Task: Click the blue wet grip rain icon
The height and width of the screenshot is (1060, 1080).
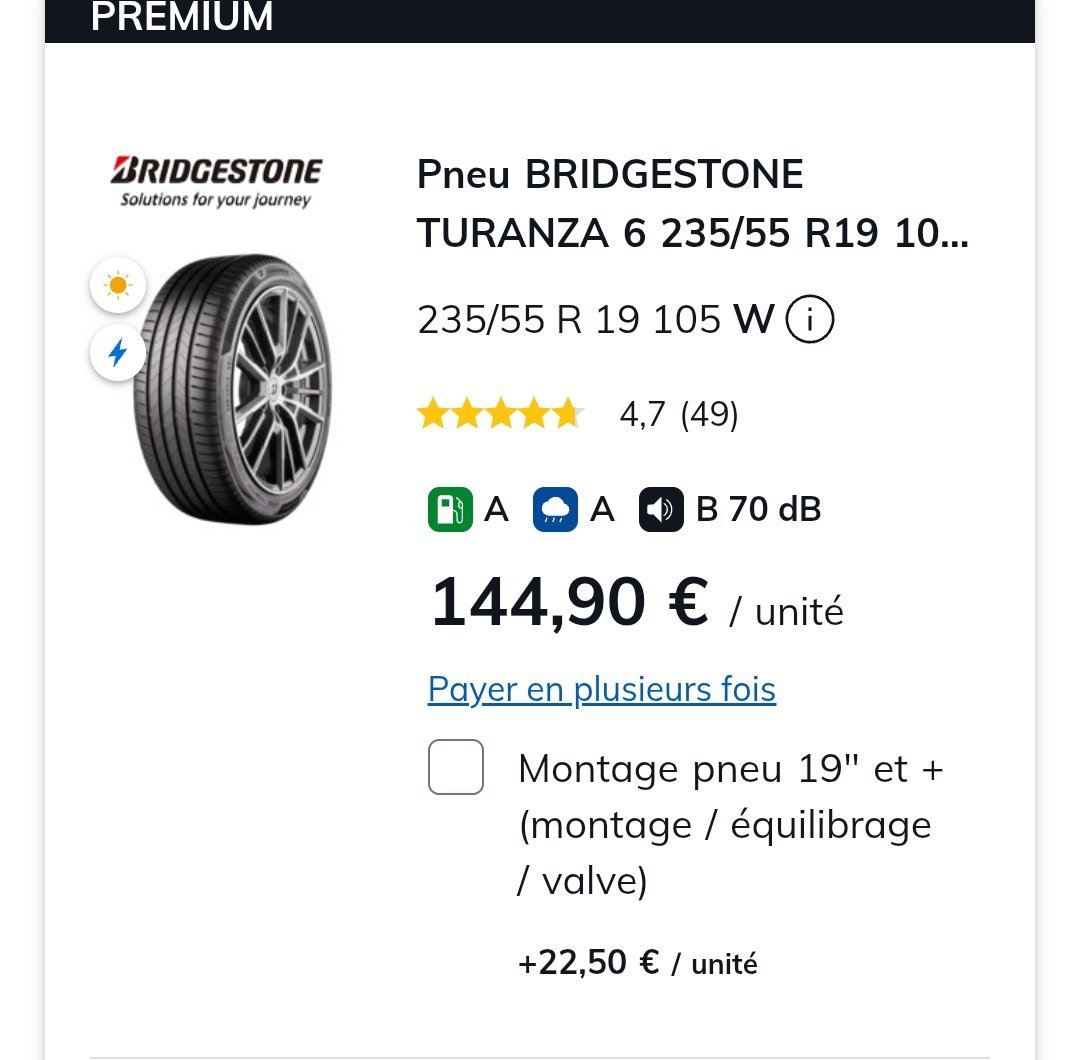Action: point(555,510)
